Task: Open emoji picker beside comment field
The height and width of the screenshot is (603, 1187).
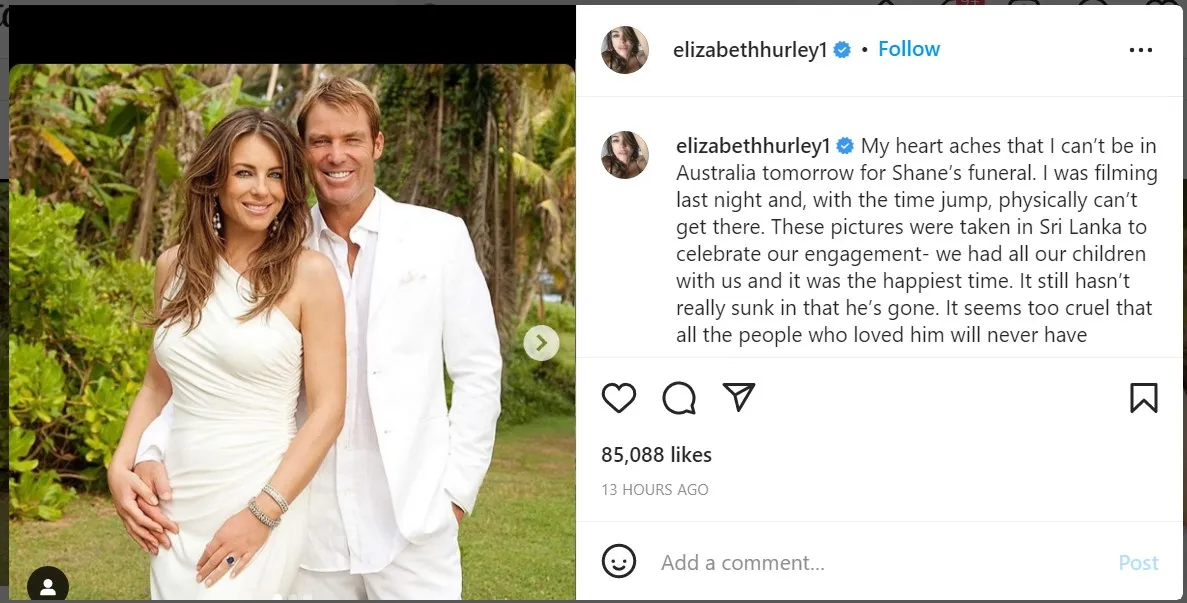Action: pos(618,561)
